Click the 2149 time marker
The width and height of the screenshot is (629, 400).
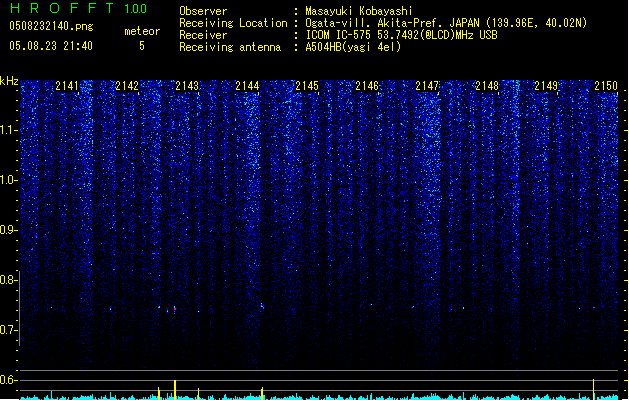point(546,86)
